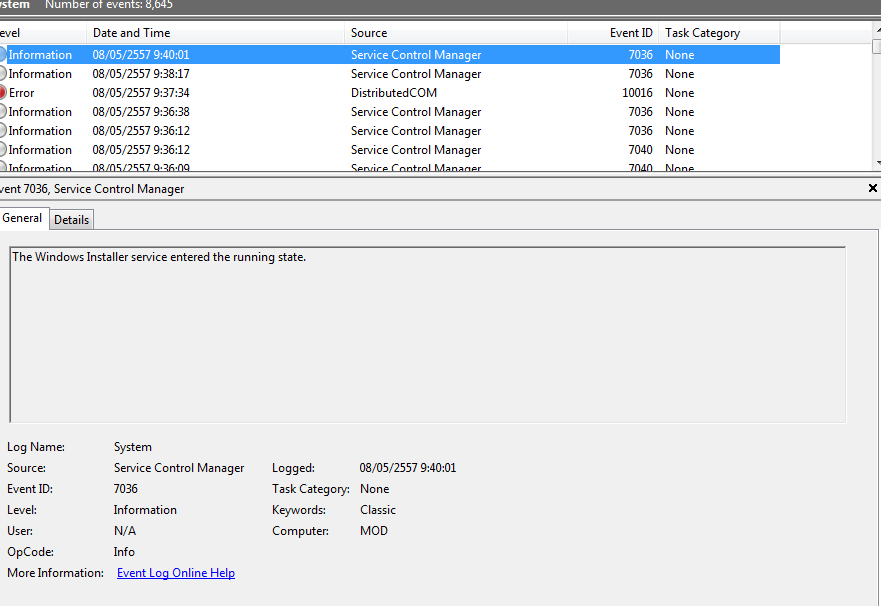
Task: Select the event ID 10016 cell
Action: pyautogui.click(x=636, y=93)
